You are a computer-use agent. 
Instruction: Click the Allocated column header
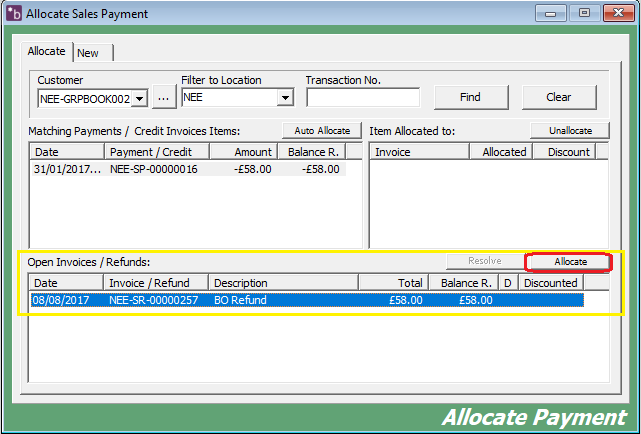(x=501, y=152)
